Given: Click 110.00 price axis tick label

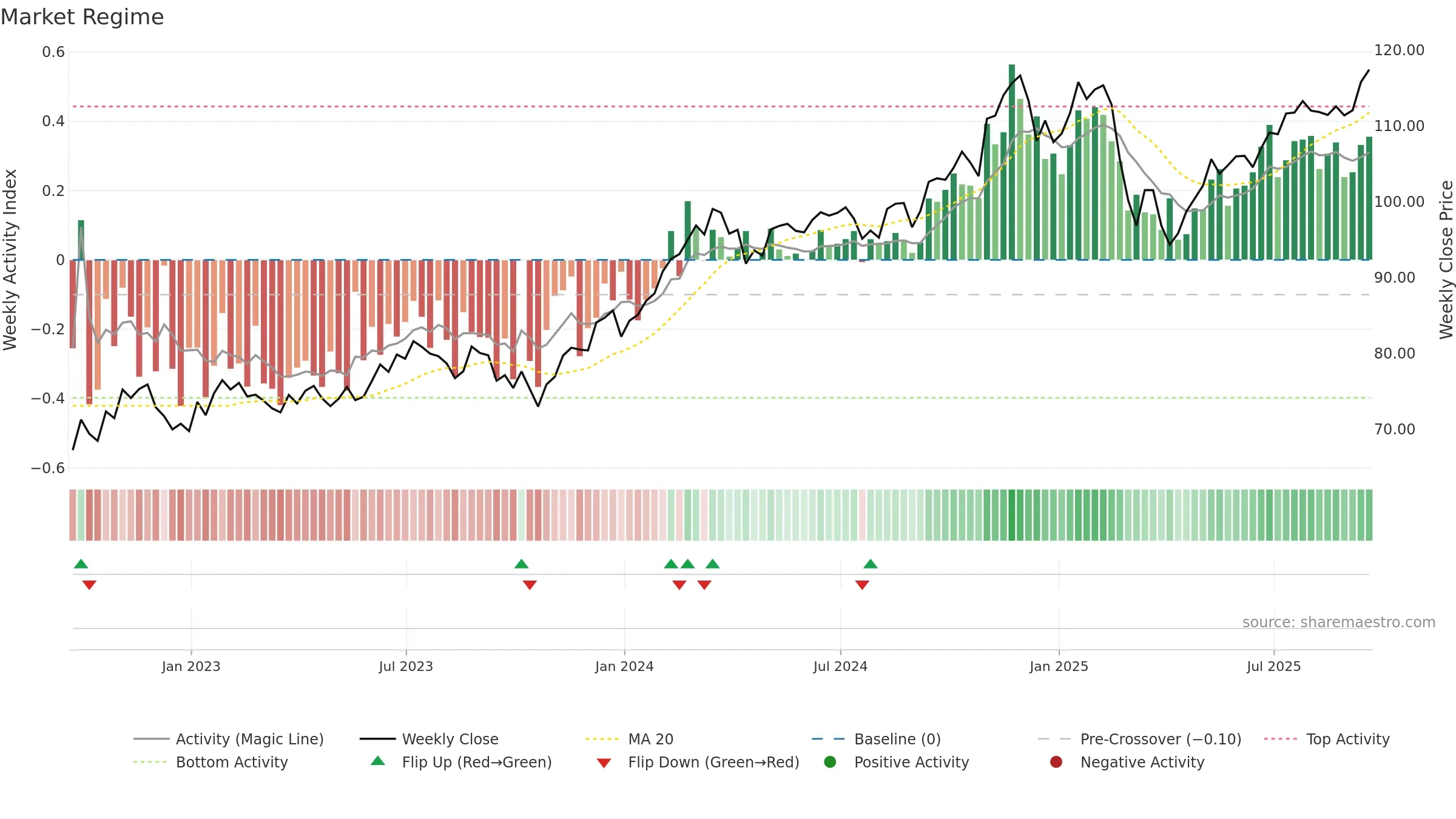Looking at the screenshot, I should pos(1399,126).
